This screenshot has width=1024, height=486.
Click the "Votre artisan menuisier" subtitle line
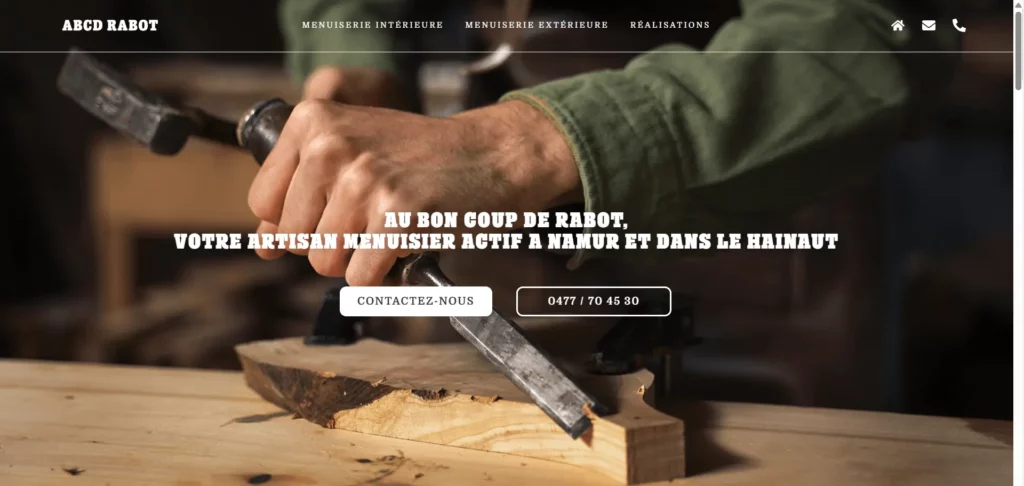pos(505,242)
